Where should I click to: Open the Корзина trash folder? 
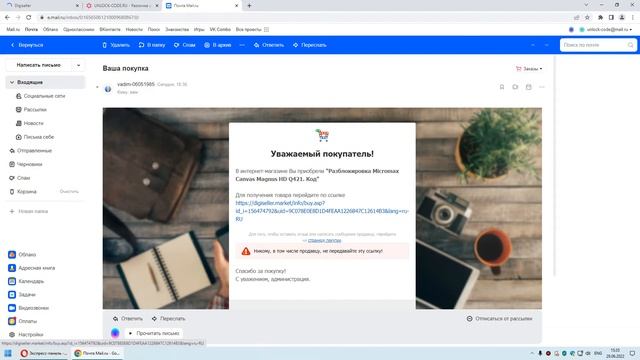pos(27,191)
